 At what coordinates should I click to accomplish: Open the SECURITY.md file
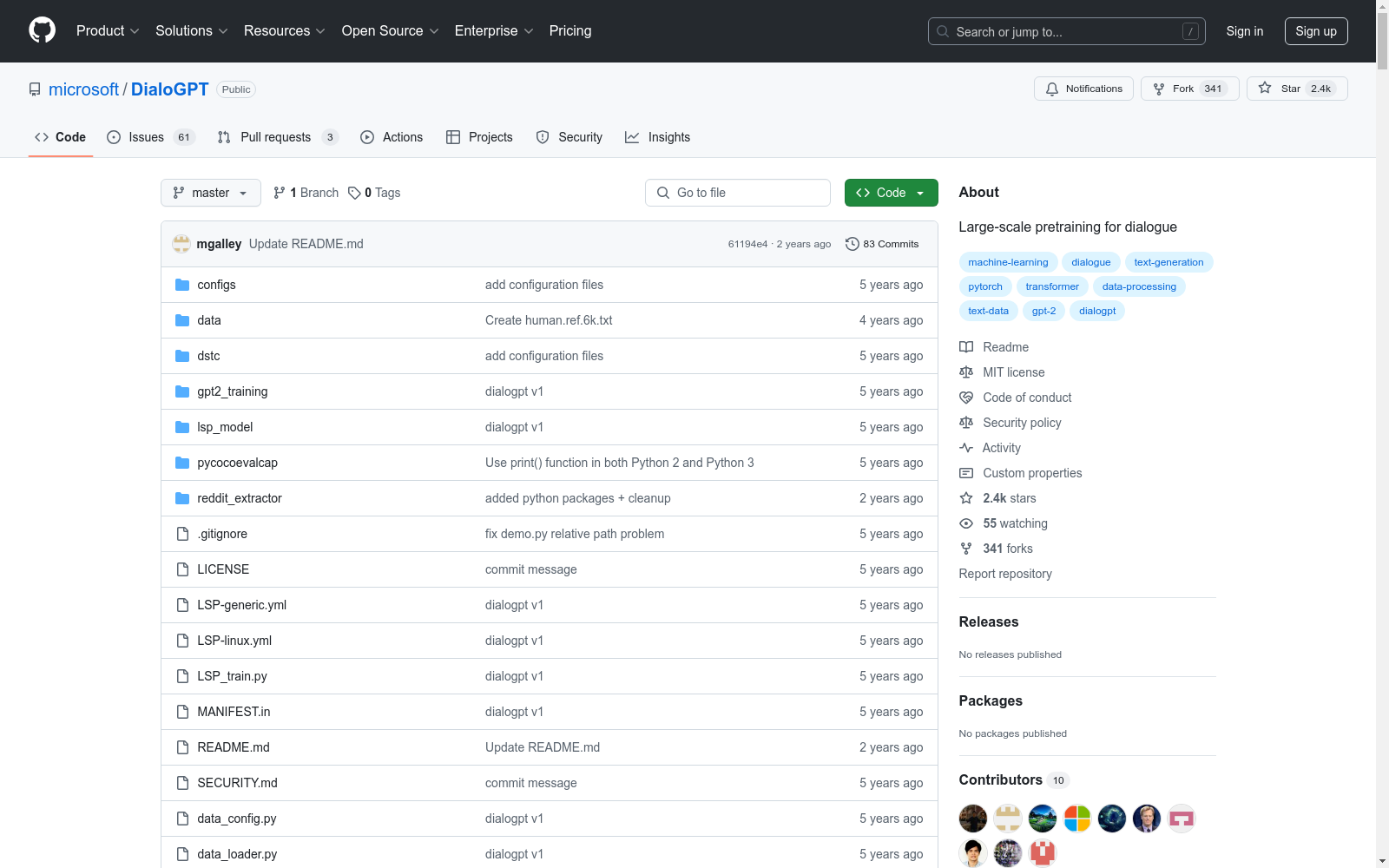238,783
